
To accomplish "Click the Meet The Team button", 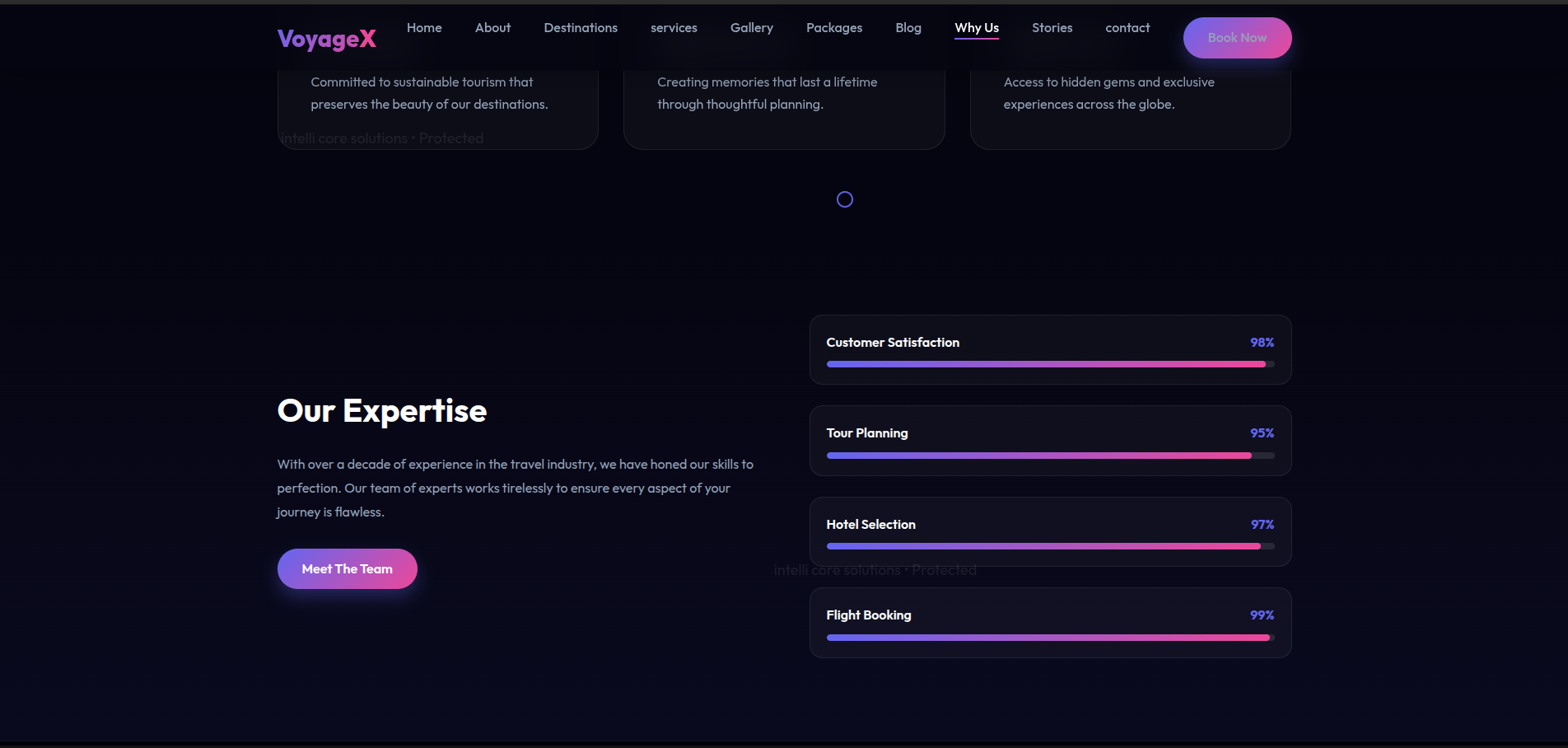I will point(348,569).
